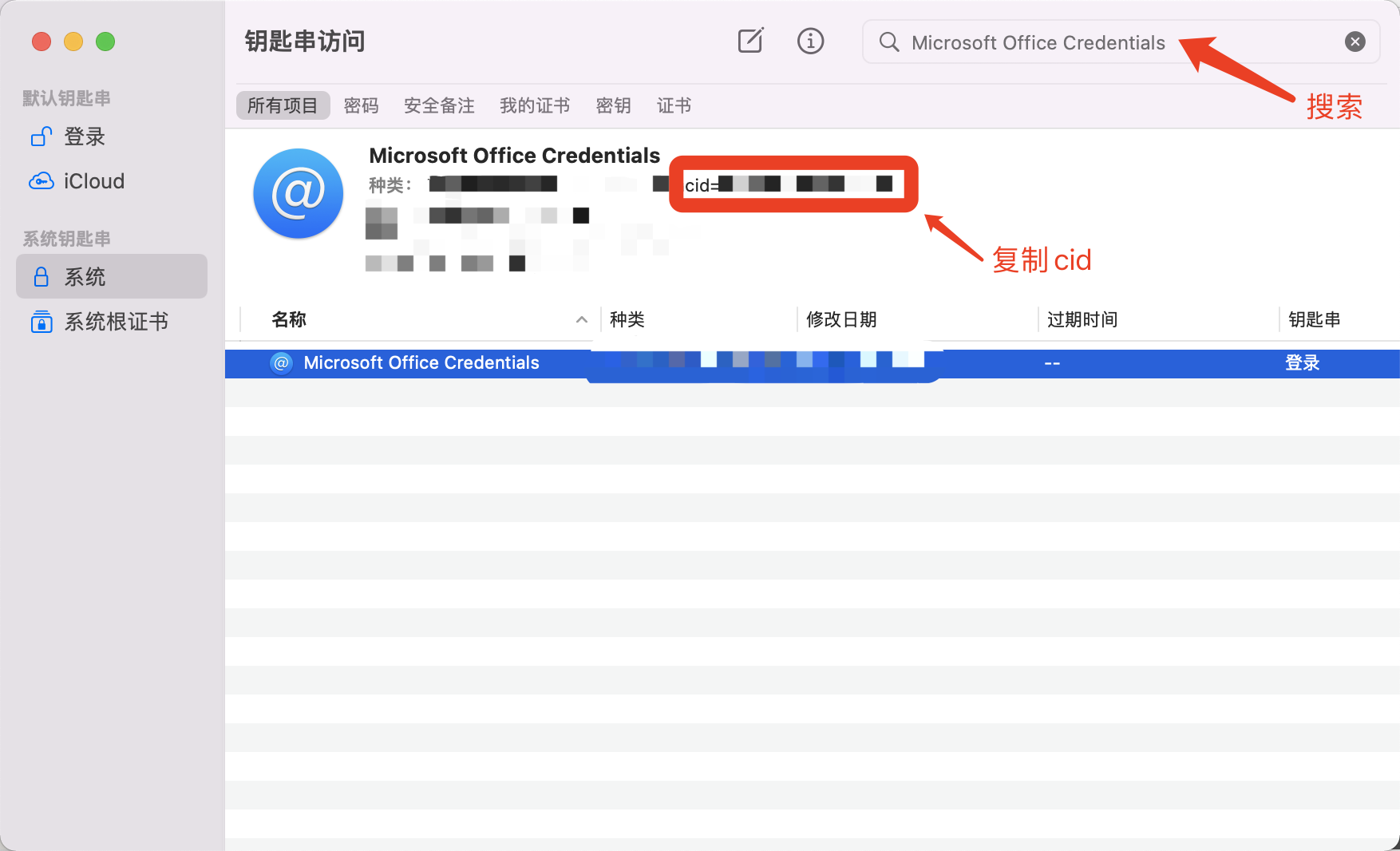Viewport: 1400px width, 851px height.
Task: Zoom the window with the green button
Action: [105, 42]
